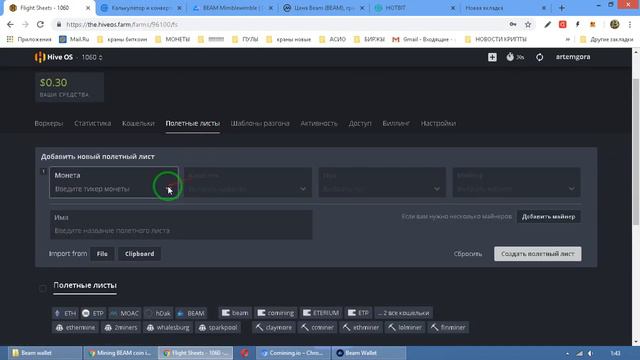Filter by the ethminer miner tag
The height and width of the screenshot is (360, 640).
pos(361,328)
